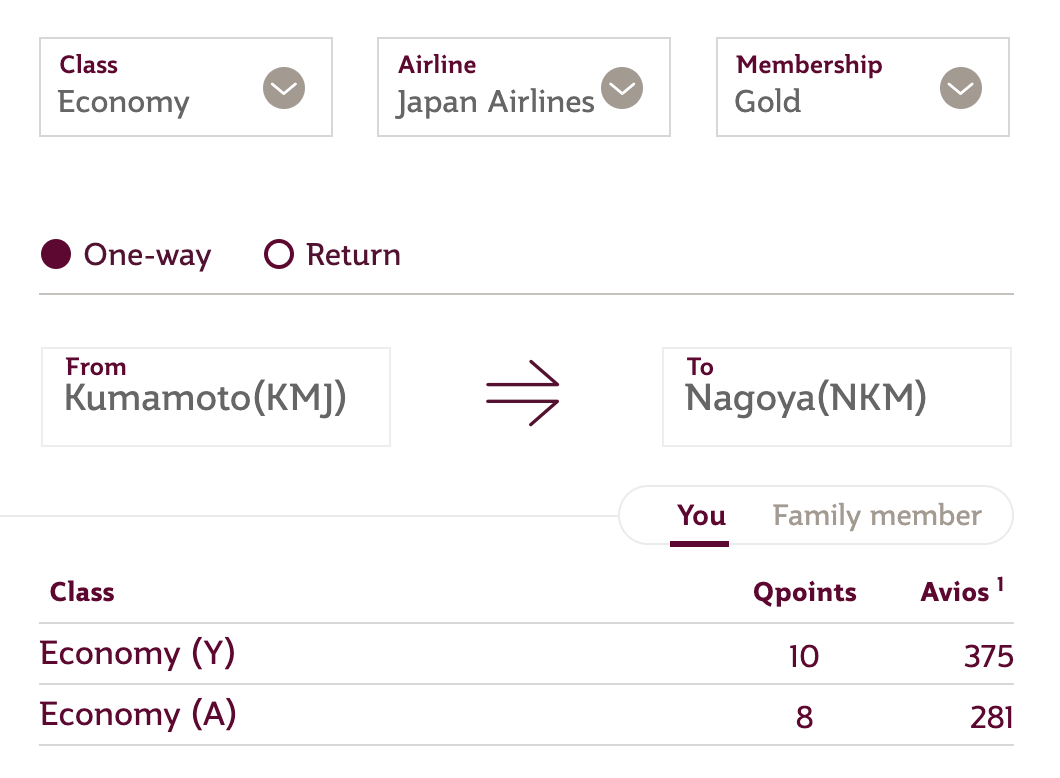Choose the Return trip radio button

(x=278, y=255)
